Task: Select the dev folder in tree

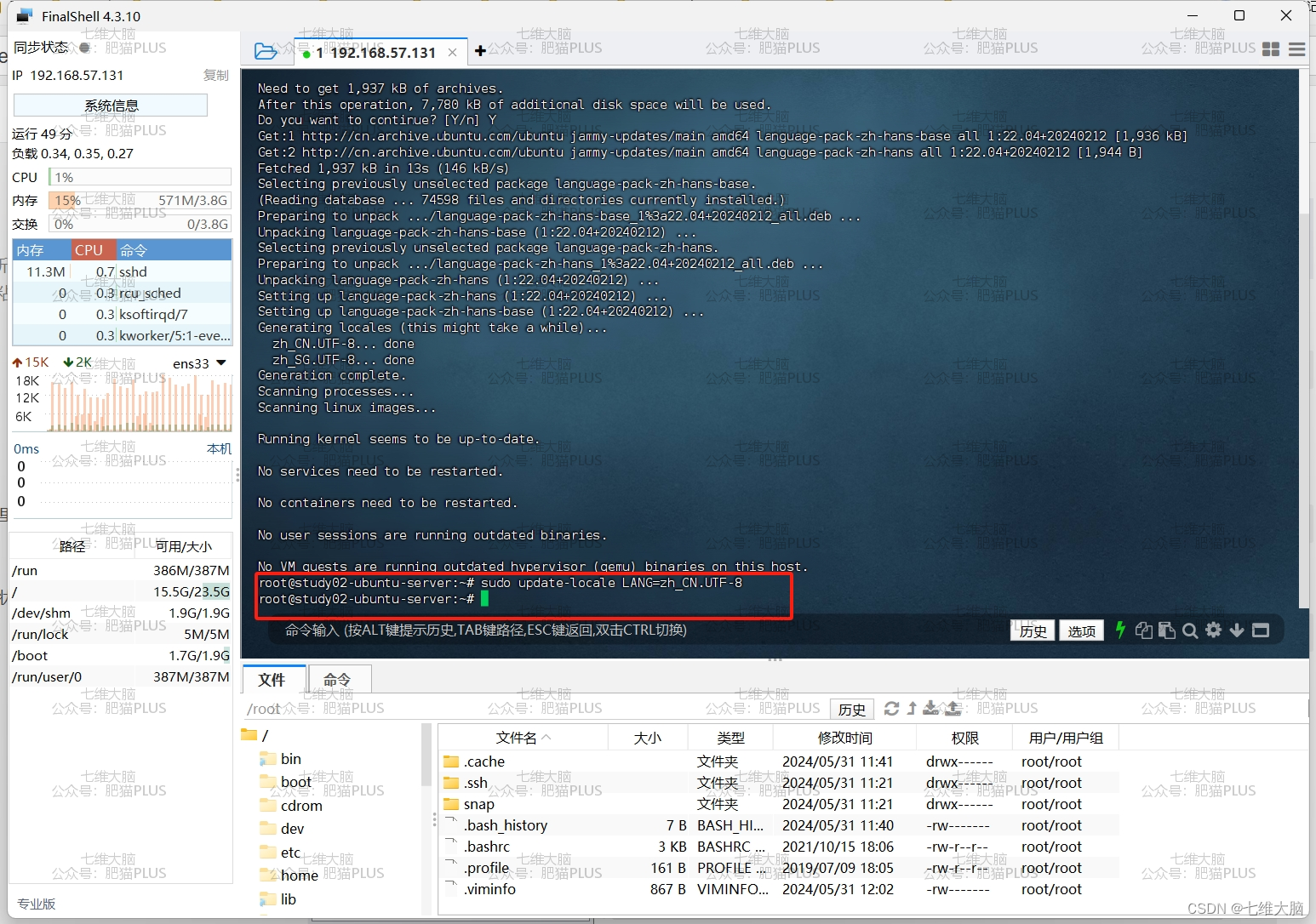Action: tap(282, 829)
